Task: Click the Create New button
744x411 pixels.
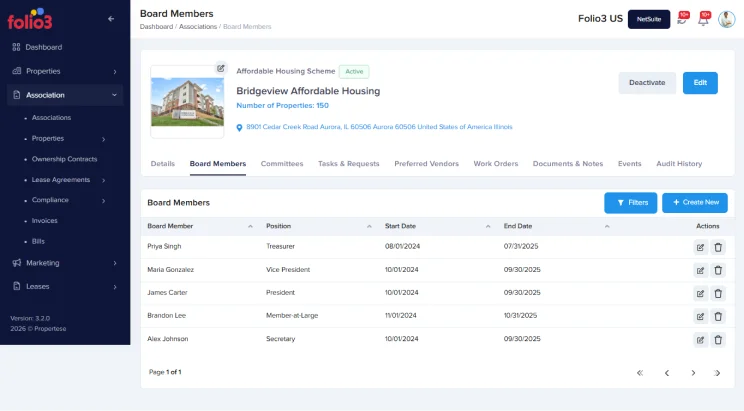Action: [695, 202]
